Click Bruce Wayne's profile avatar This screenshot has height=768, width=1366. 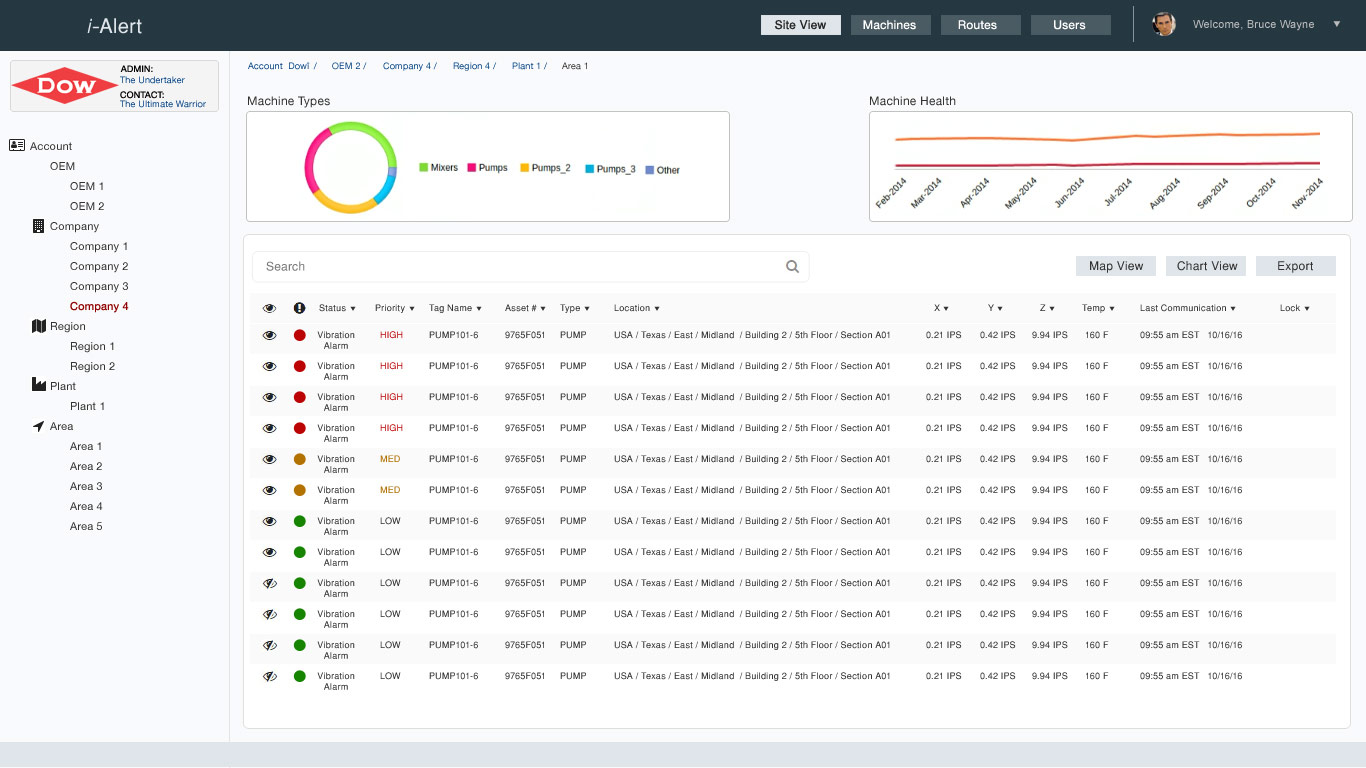coord(1164,24)
